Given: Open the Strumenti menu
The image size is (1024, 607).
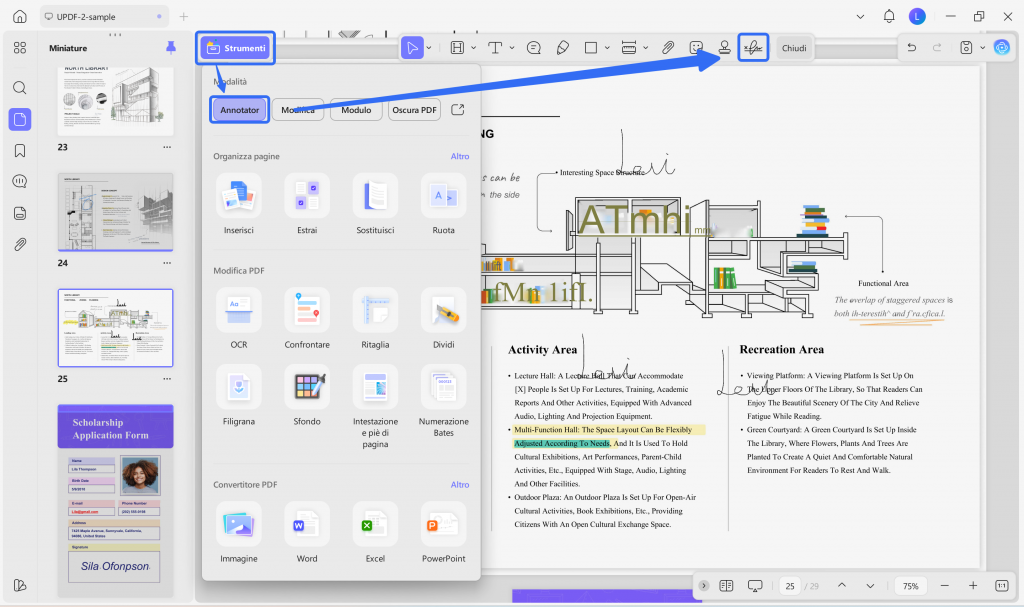Looking at the screenshot, I should click(x=236, y=48).
